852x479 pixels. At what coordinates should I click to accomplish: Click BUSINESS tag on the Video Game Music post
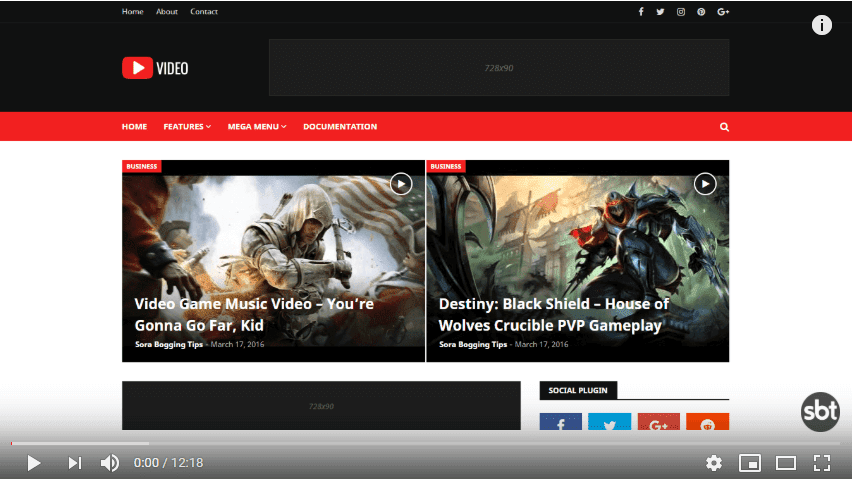pyautogui.click(x=141, y=166)
